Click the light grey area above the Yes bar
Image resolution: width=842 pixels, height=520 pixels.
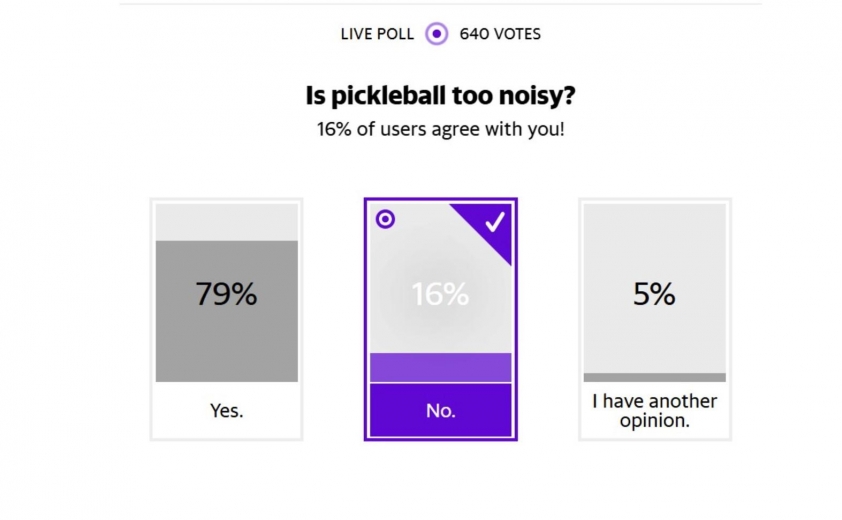point(226,222)
